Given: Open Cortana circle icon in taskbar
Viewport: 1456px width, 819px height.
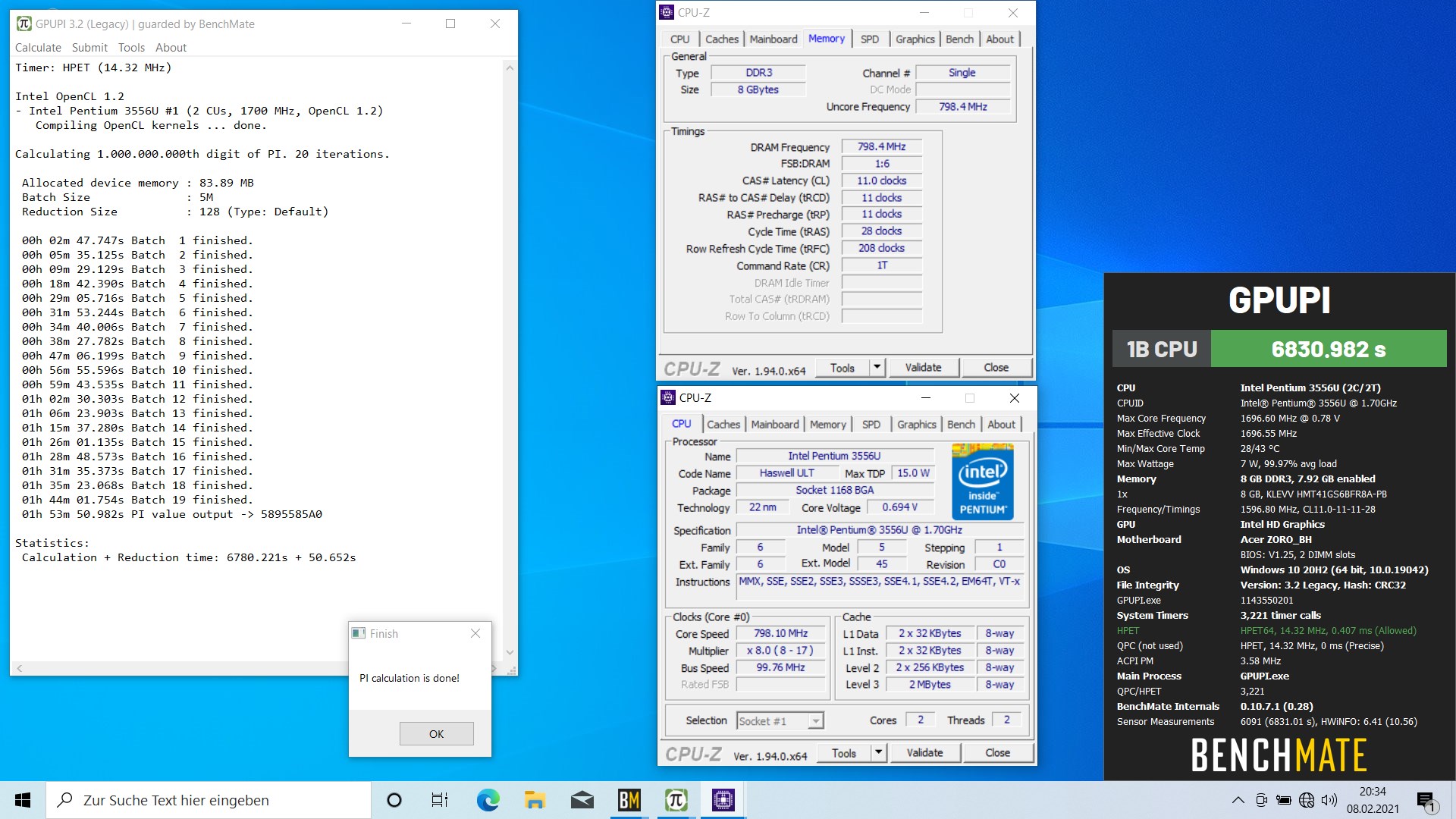Looking at the screenshot, I should [x=394, y=800].
